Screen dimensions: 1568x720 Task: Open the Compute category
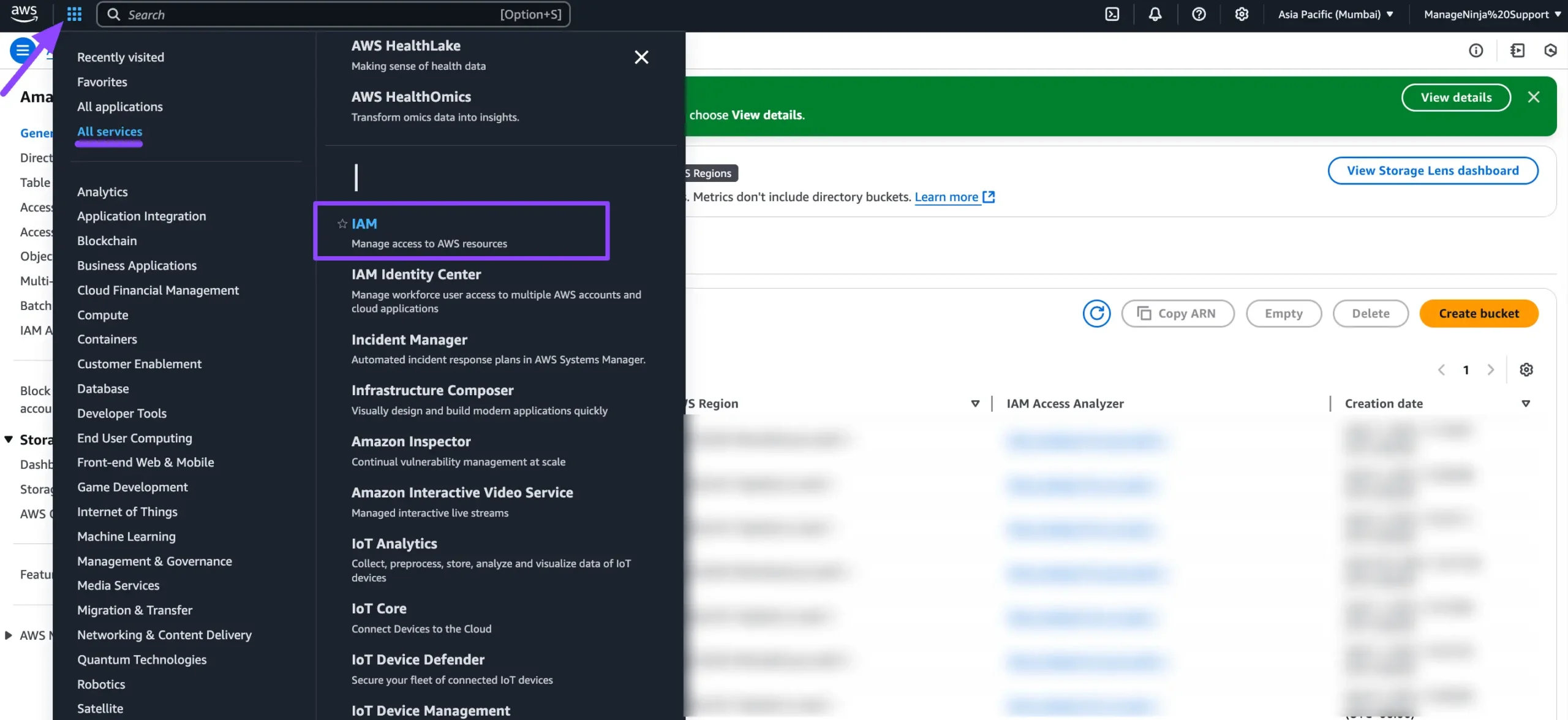click(x=103, y=315)
